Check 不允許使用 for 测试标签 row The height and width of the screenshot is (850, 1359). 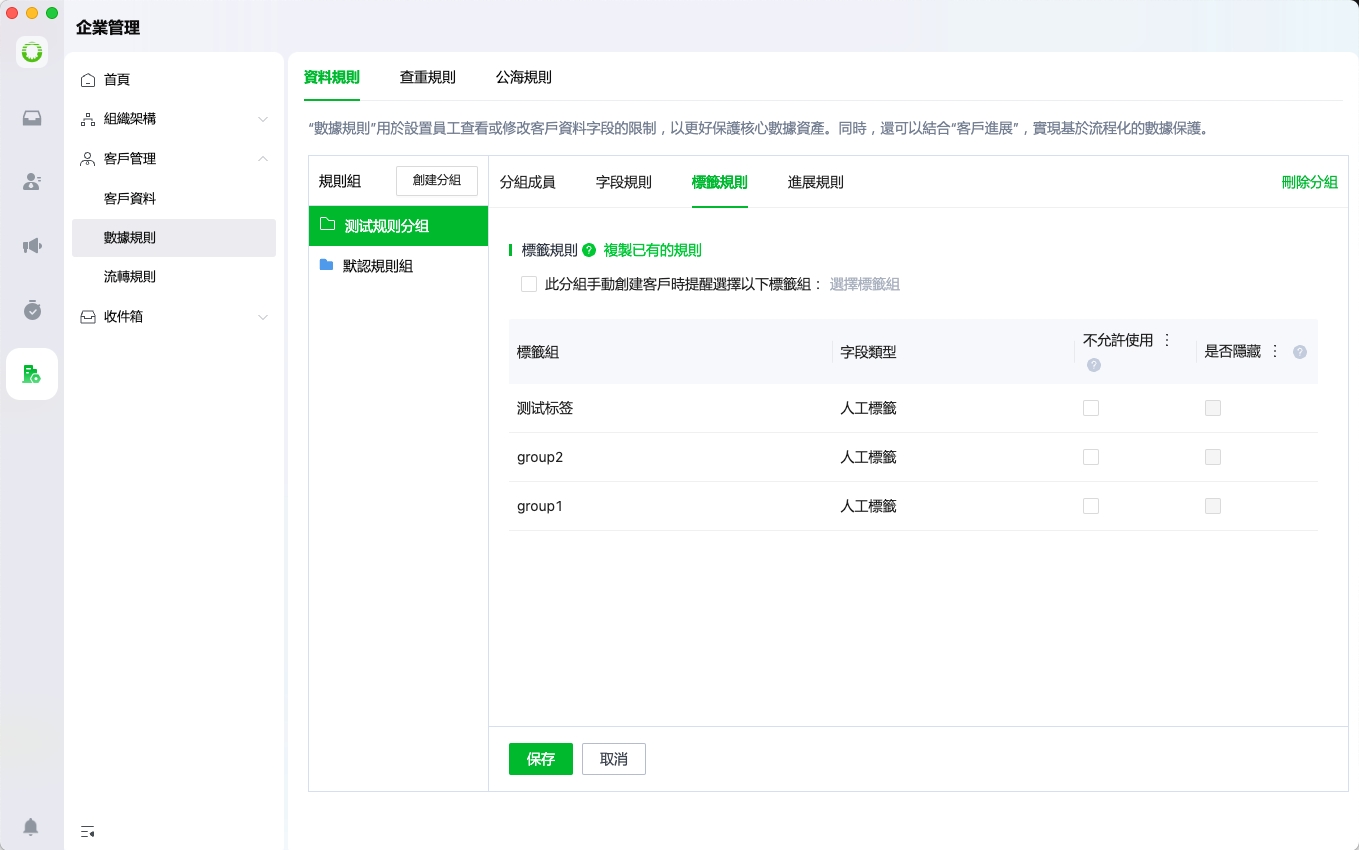[1091, 408]
